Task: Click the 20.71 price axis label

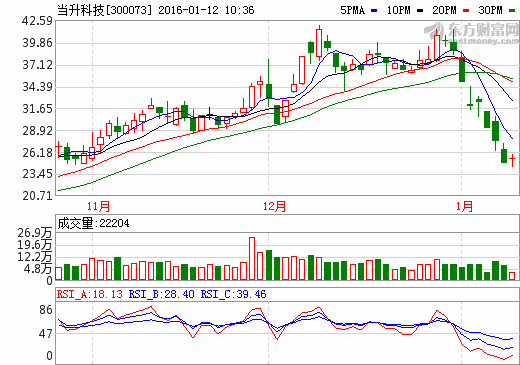Action: coord(37,196)
